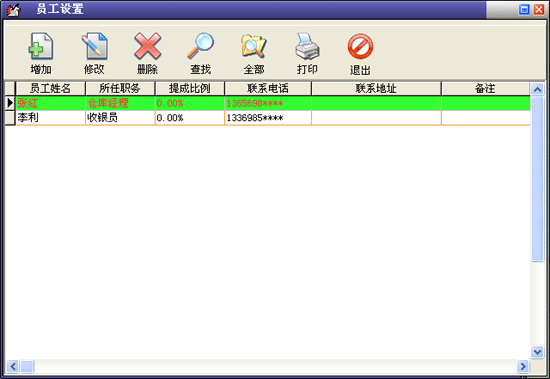
Task: Show all records with 全部 icon
Action: [254, 47]
